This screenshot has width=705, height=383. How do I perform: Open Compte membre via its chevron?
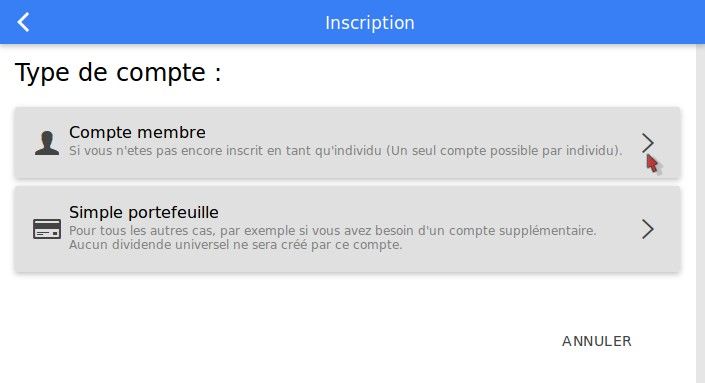pyautogui.click(x=647, y=143)
